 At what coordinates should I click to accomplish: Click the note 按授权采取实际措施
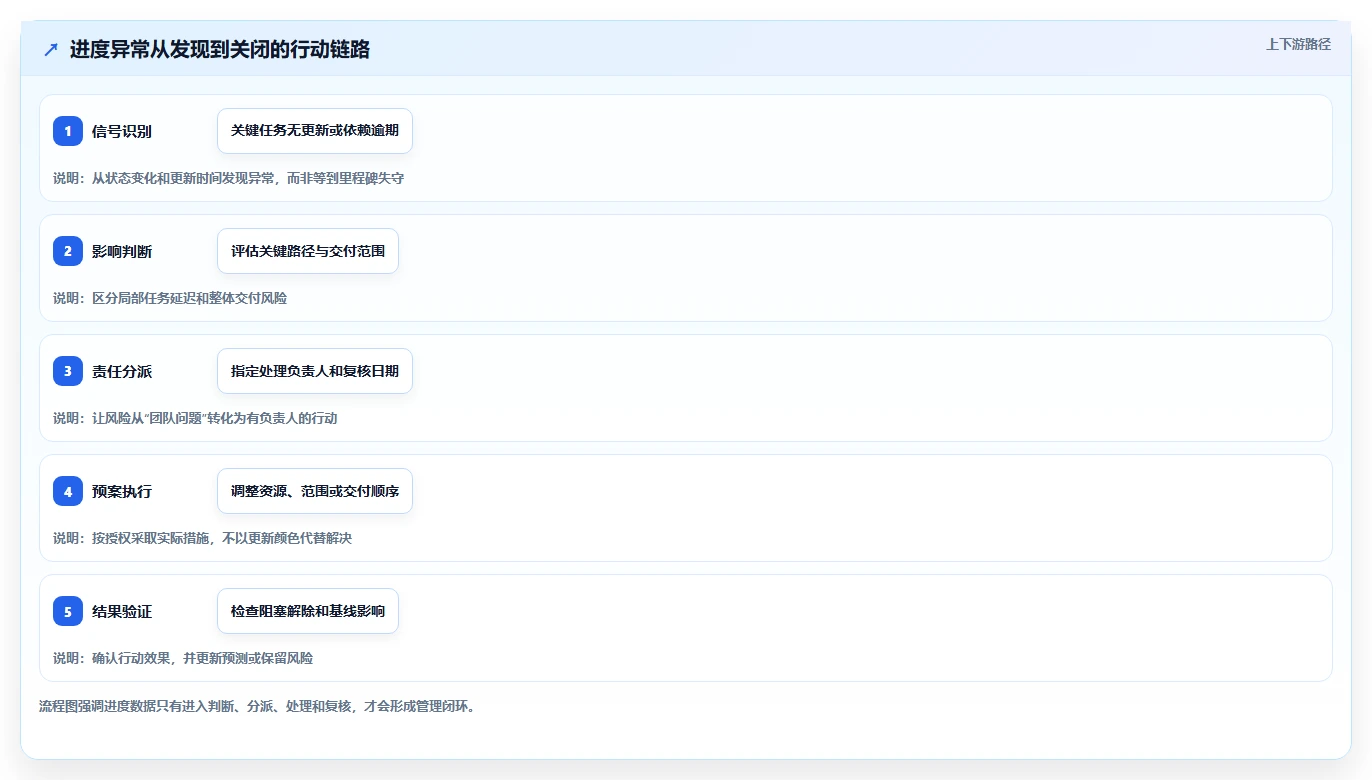(202, 538)
